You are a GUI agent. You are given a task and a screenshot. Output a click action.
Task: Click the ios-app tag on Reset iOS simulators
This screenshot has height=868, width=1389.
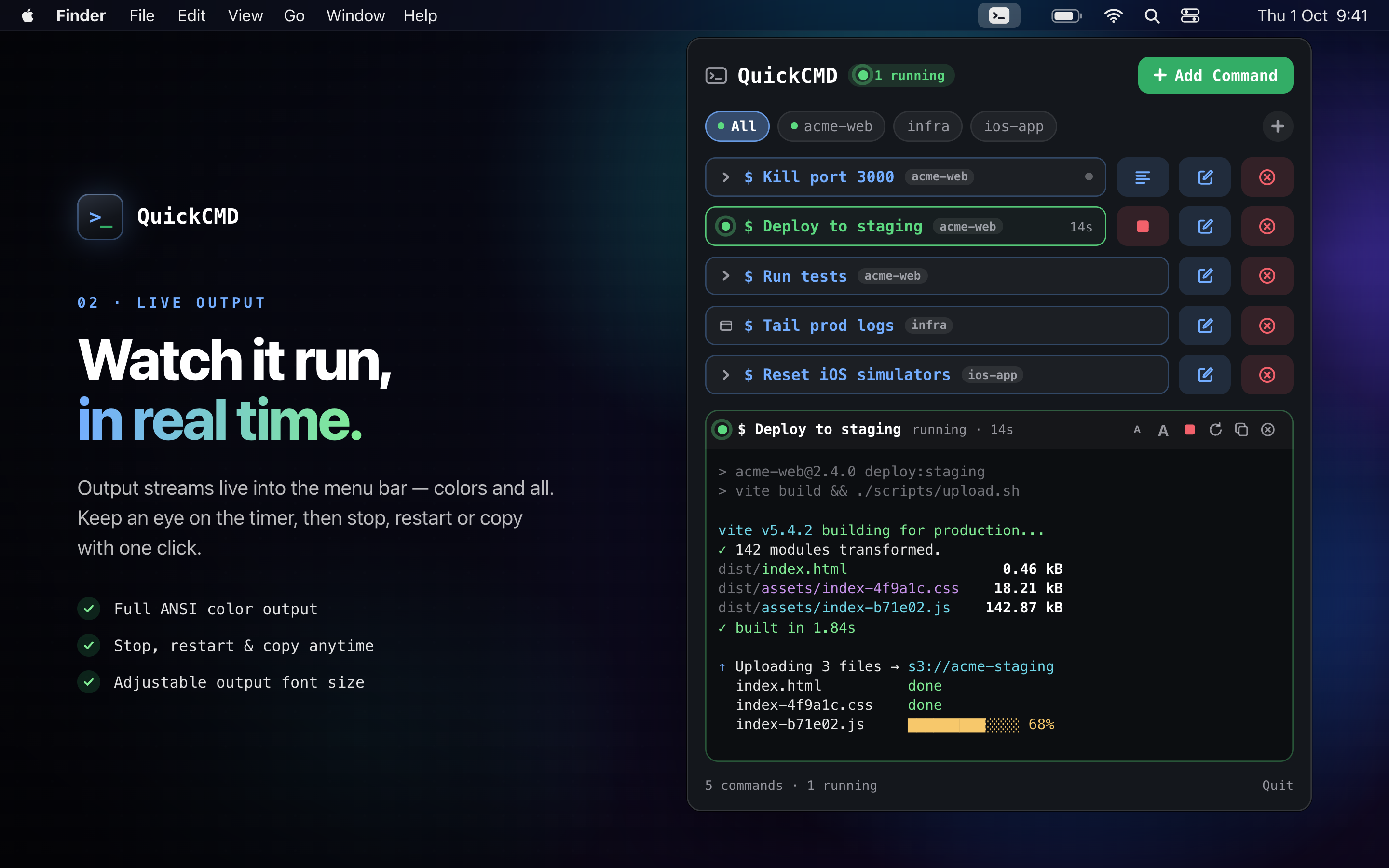(992, 375)
